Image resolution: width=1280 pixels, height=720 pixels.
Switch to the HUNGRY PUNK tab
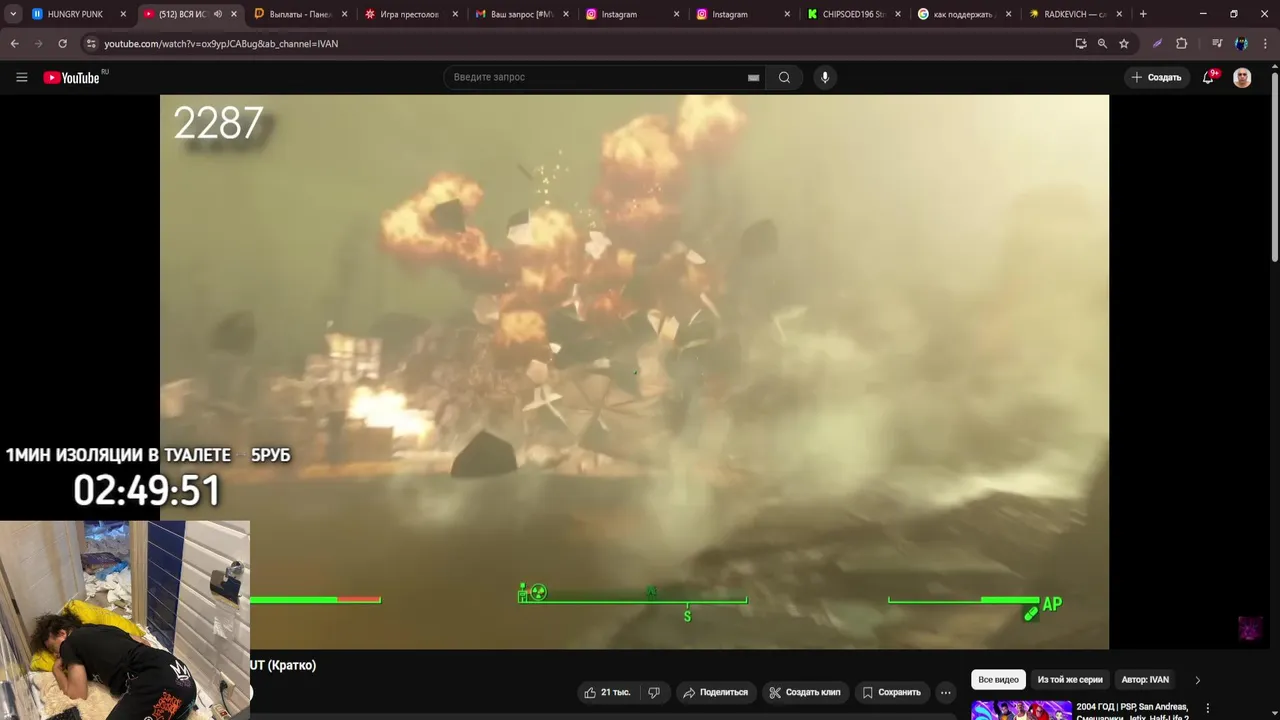coord(78,14)
